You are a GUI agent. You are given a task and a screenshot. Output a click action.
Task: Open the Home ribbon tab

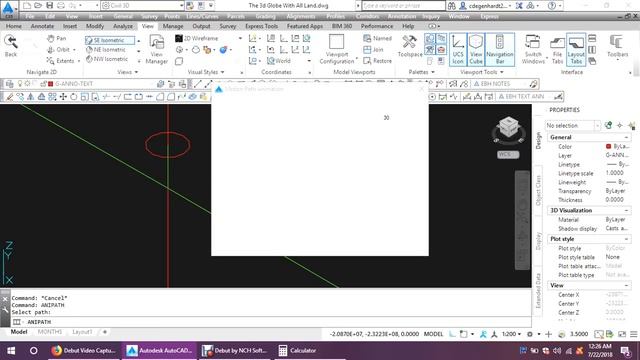point(13,26)
